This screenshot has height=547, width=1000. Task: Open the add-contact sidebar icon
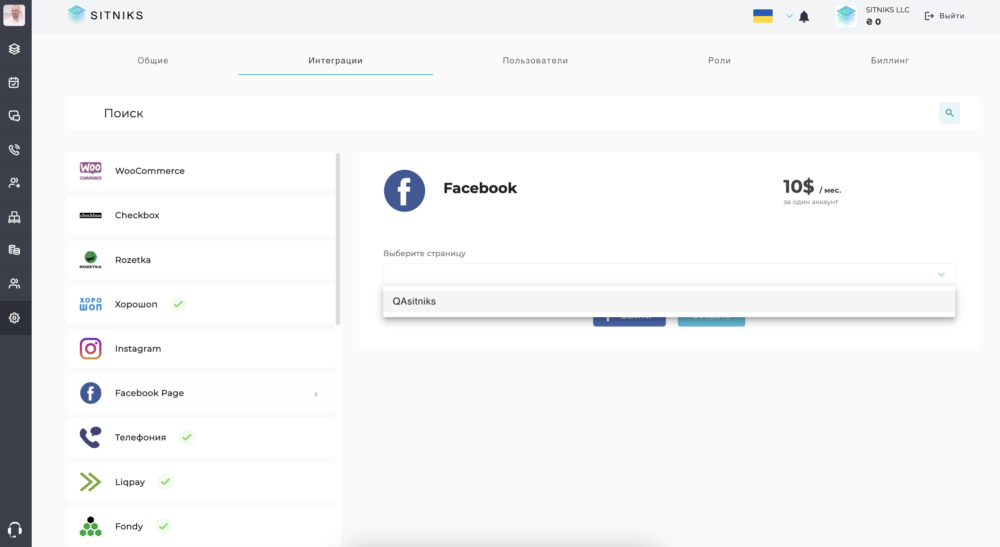click(x=14, y=183)
